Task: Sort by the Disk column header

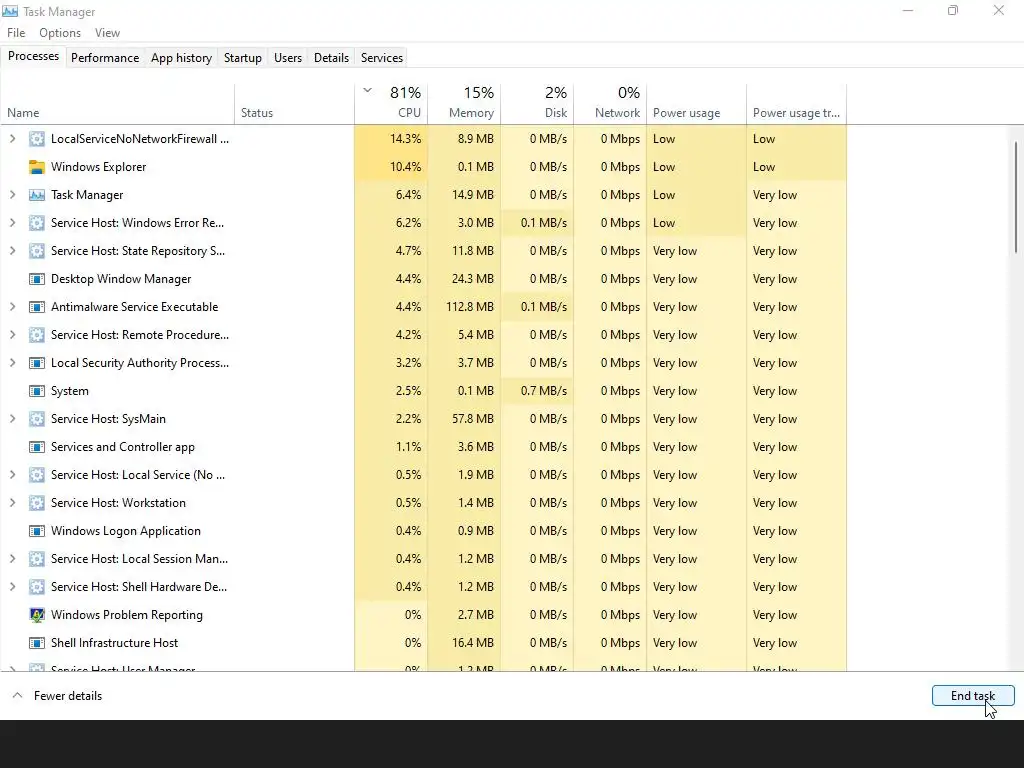Action: [x=537, y=103]
